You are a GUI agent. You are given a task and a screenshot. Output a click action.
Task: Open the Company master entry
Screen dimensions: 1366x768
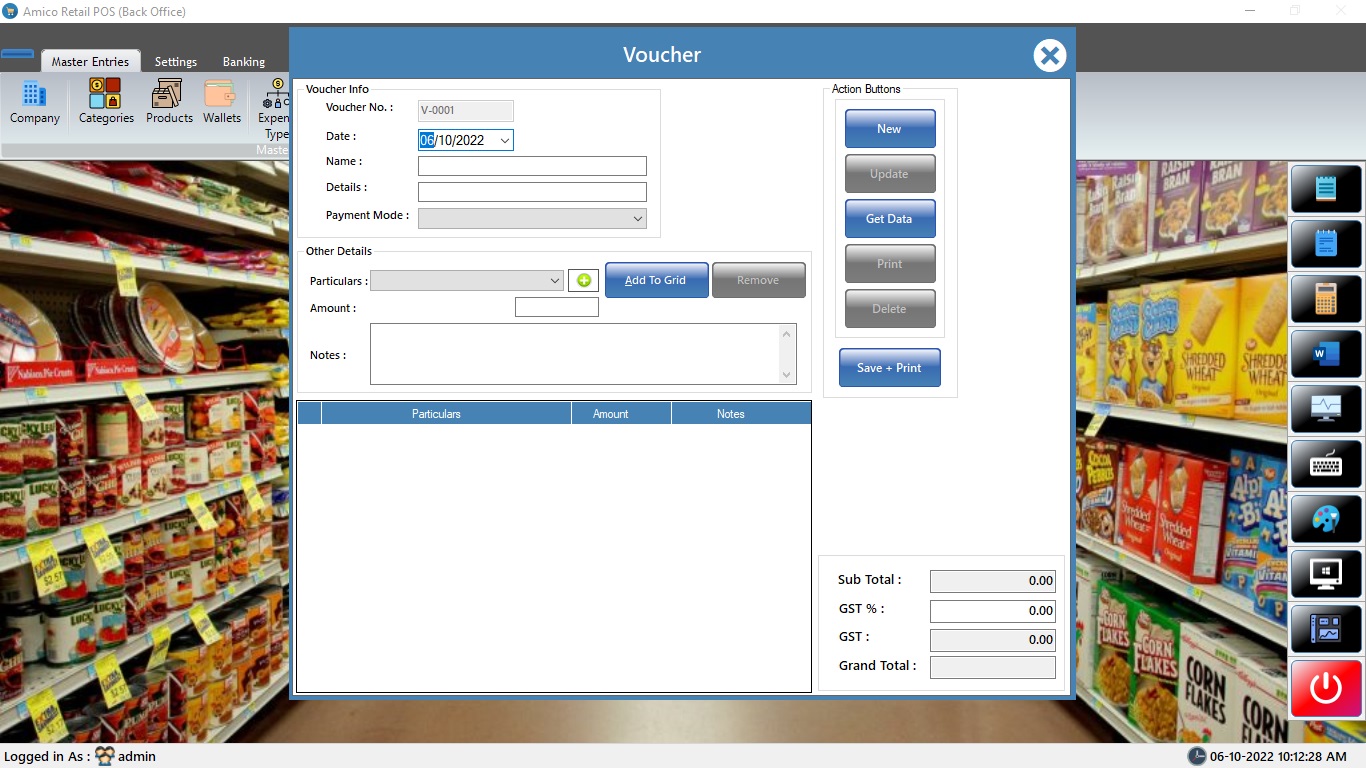click(35, 103)
